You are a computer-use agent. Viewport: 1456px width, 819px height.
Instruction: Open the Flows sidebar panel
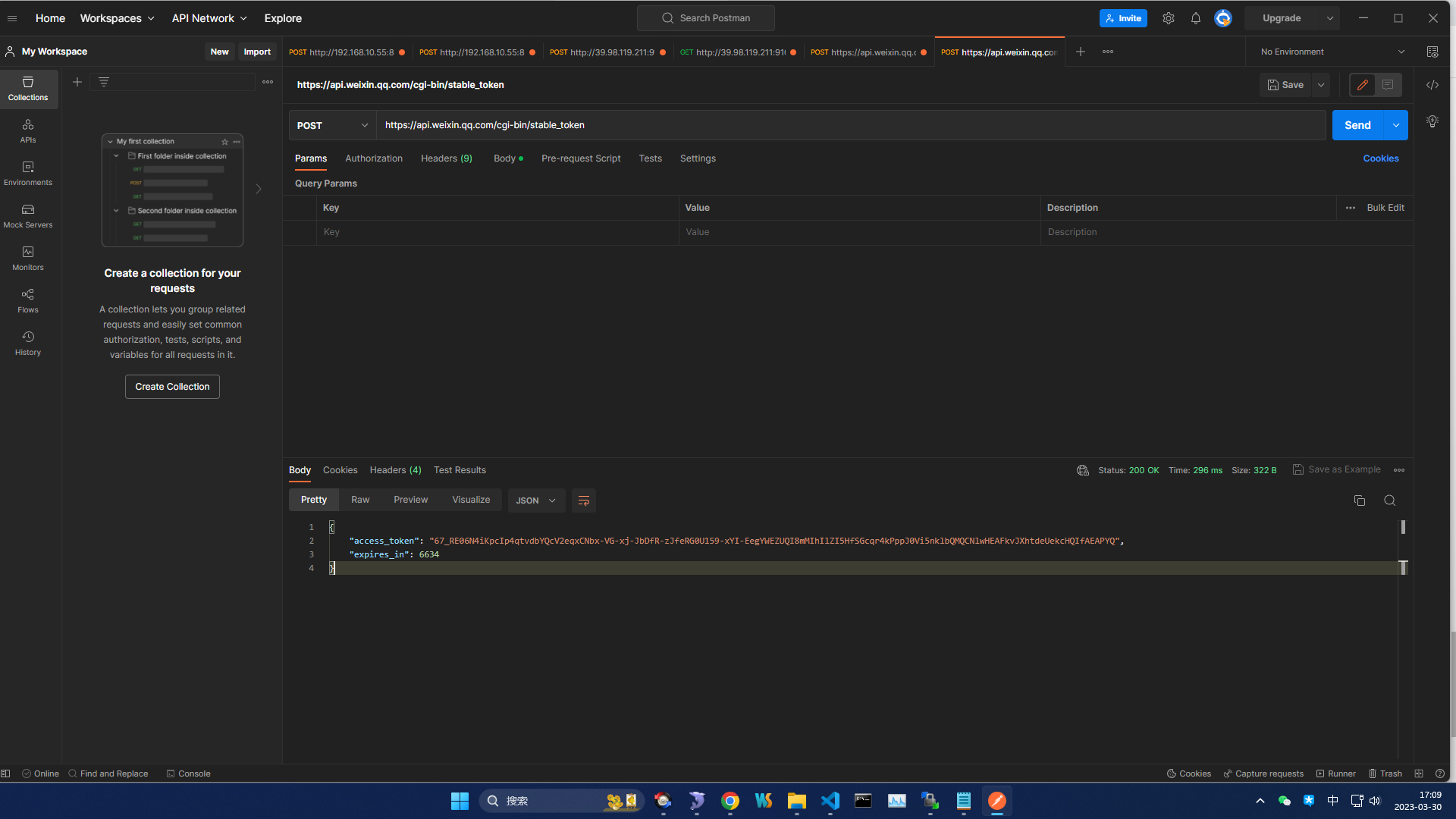(x=28, y=301)
